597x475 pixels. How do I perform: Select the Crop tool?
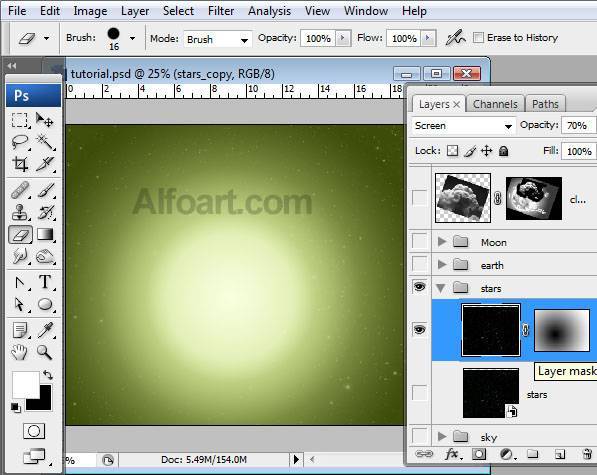tap(20, 164)
